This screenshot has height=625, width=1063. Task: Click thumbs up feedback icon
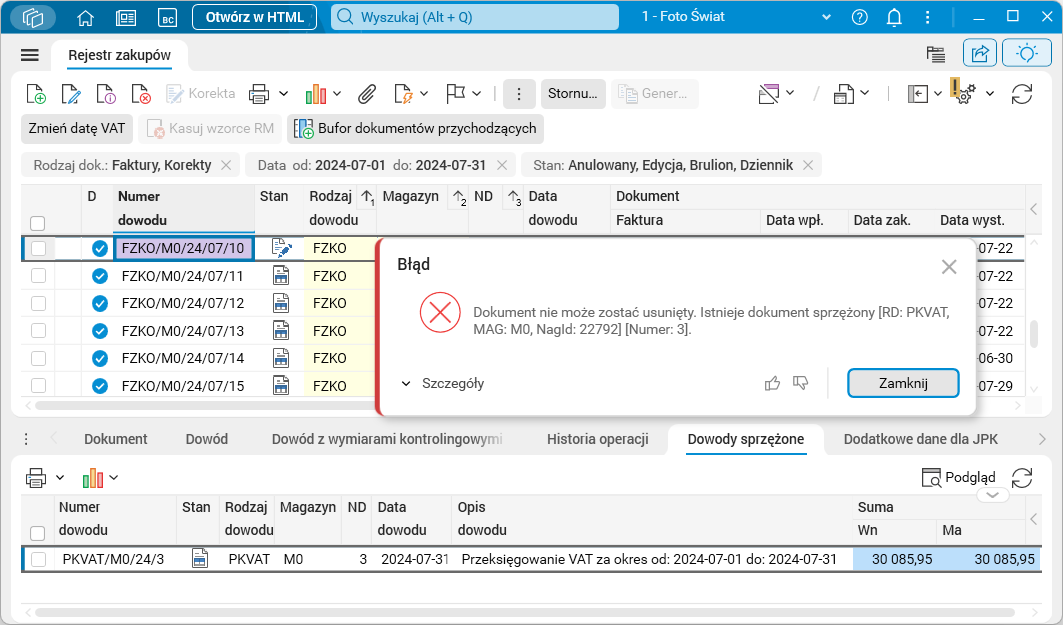[772, 384]
